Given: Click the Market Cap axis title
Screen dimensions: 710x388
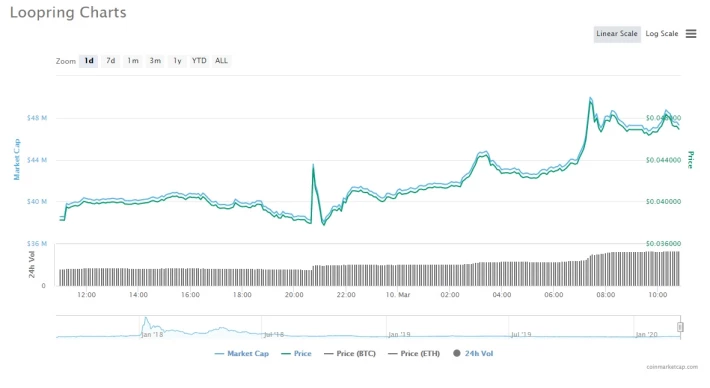Looking at the screenshot, I should click(17, 159).
